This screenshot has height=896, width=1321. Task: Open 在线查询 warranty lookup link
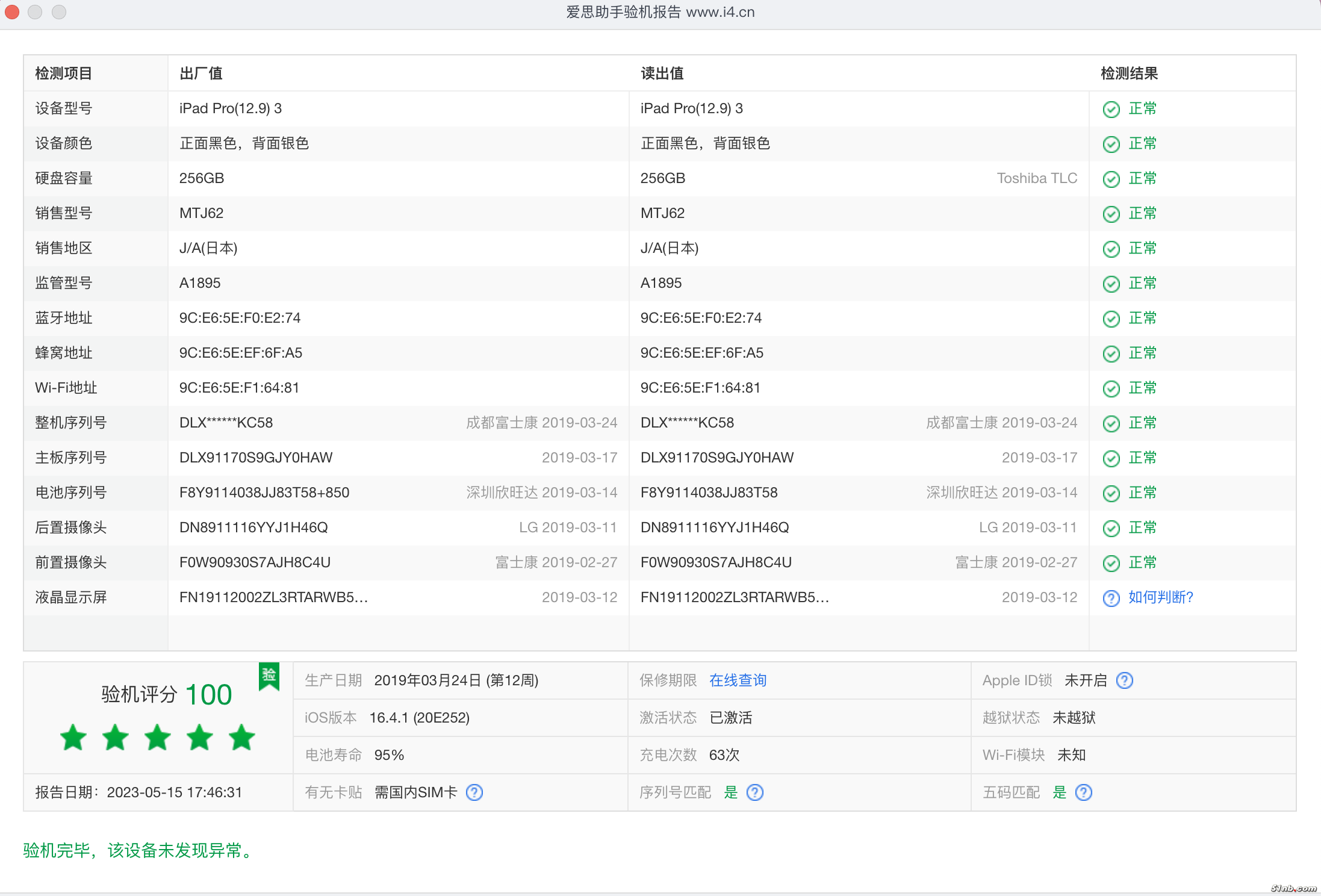(x=738, y=680)
